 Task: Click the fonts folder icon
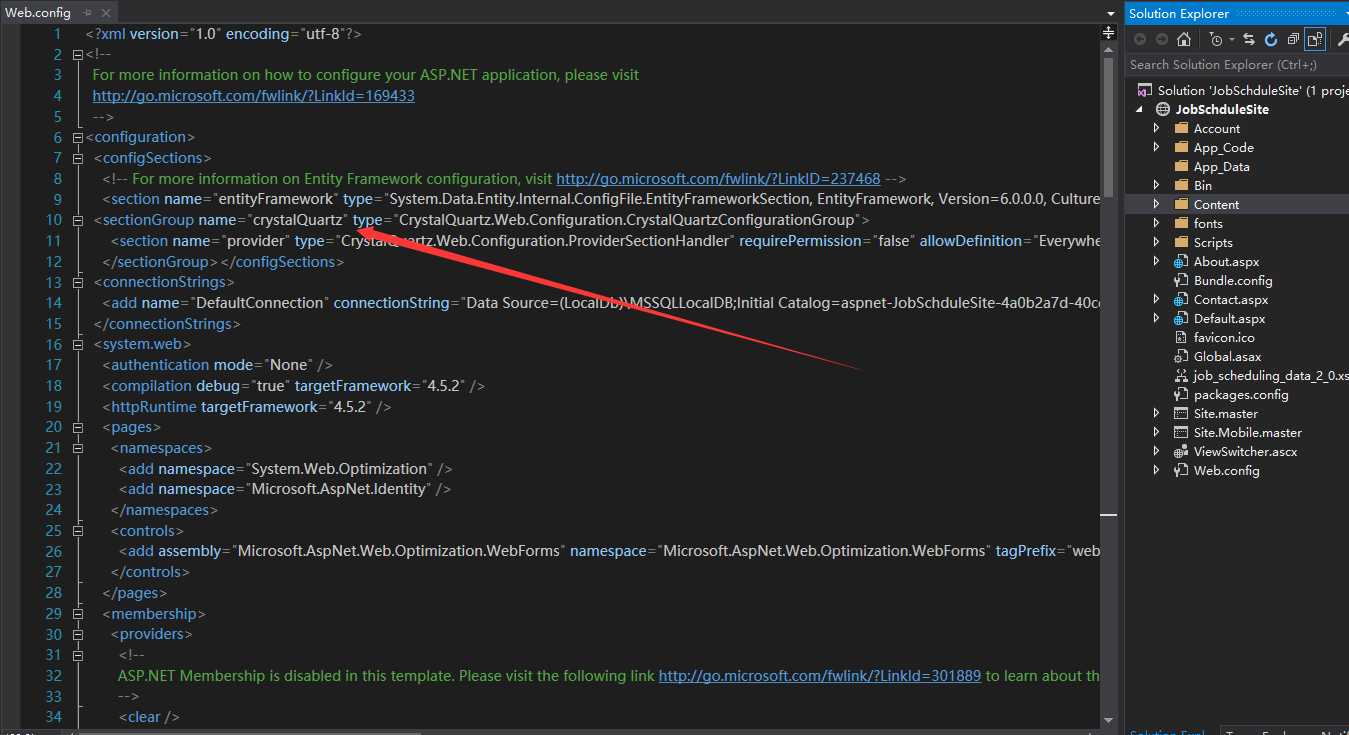click(x=1180, y=223)
